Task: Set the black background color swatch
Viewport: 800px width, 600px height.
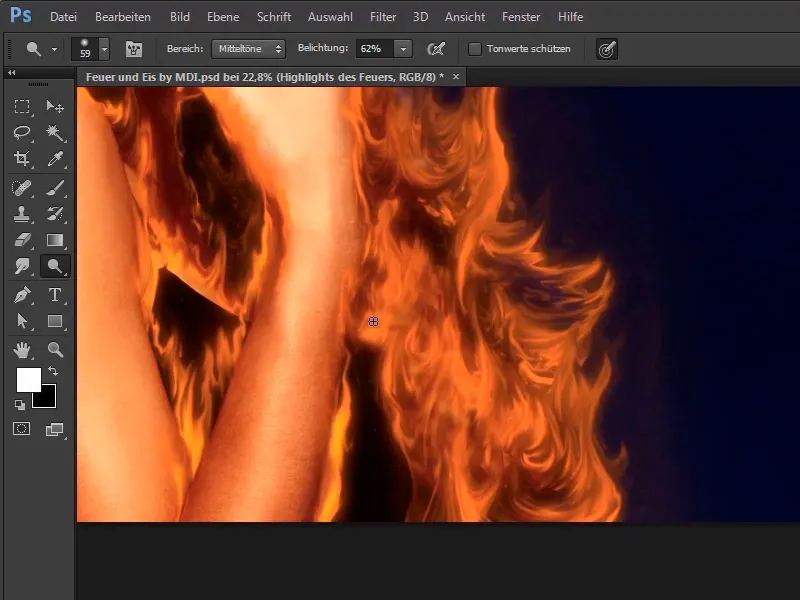Action: point(47,399)
